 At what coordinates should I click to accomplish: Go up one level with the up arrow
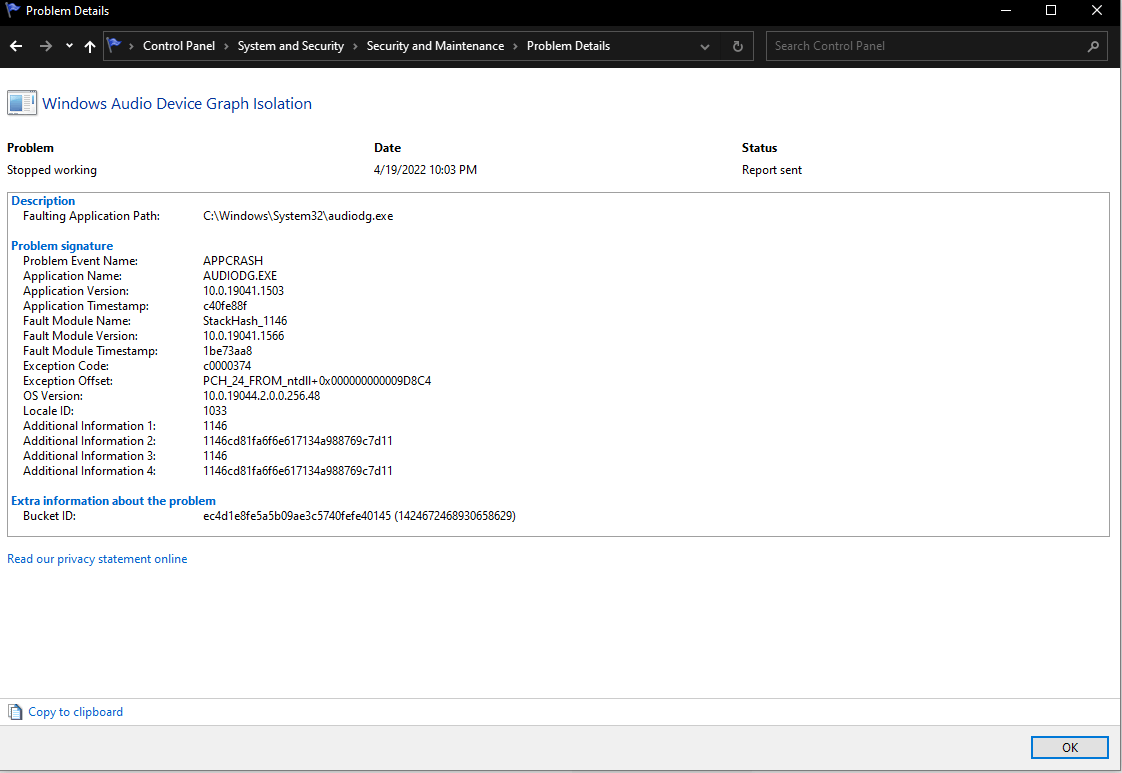89,46
